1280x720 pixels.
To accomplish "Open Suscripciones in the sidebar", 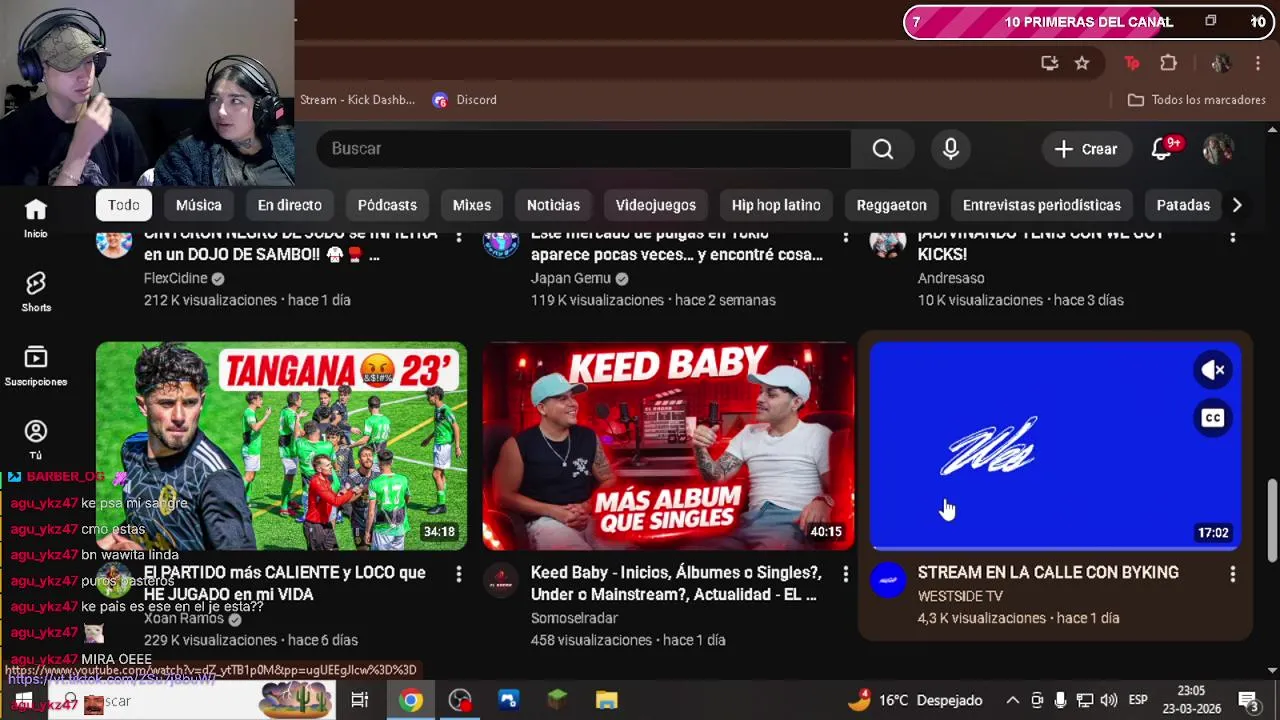I will (x=36, y=365).
